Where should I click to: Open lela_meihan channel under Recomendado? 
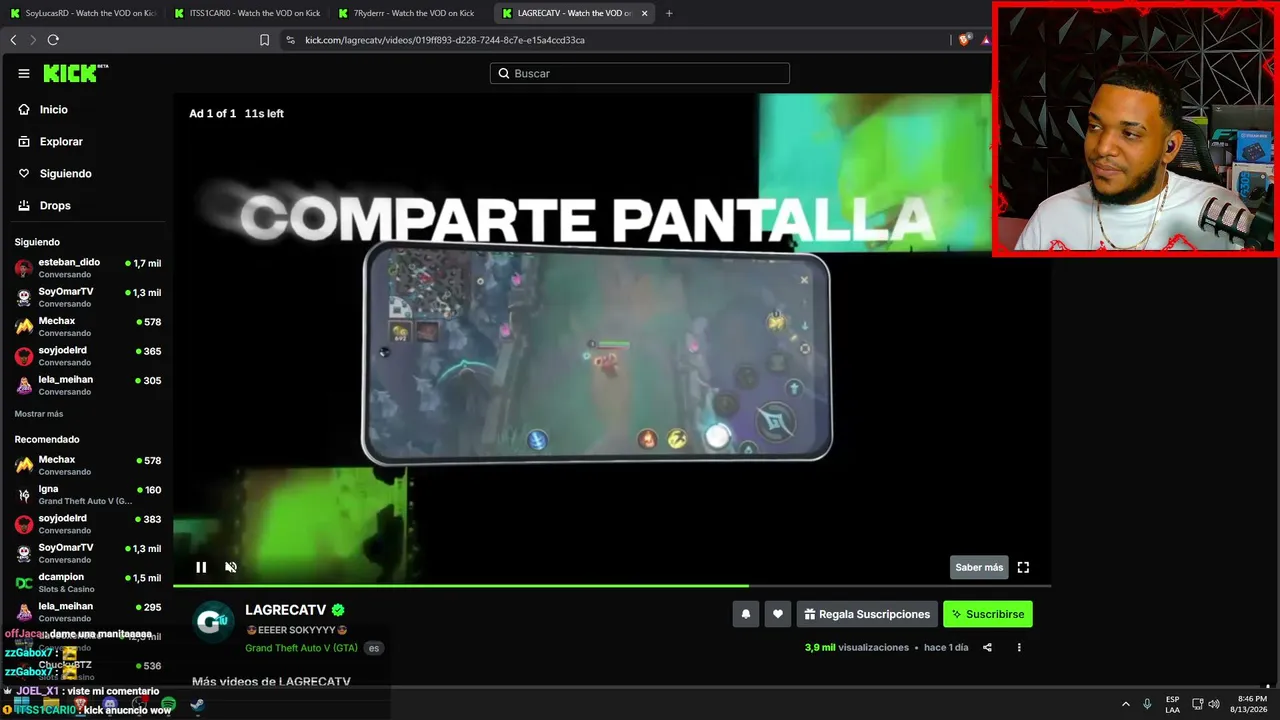tap(87, 611)
